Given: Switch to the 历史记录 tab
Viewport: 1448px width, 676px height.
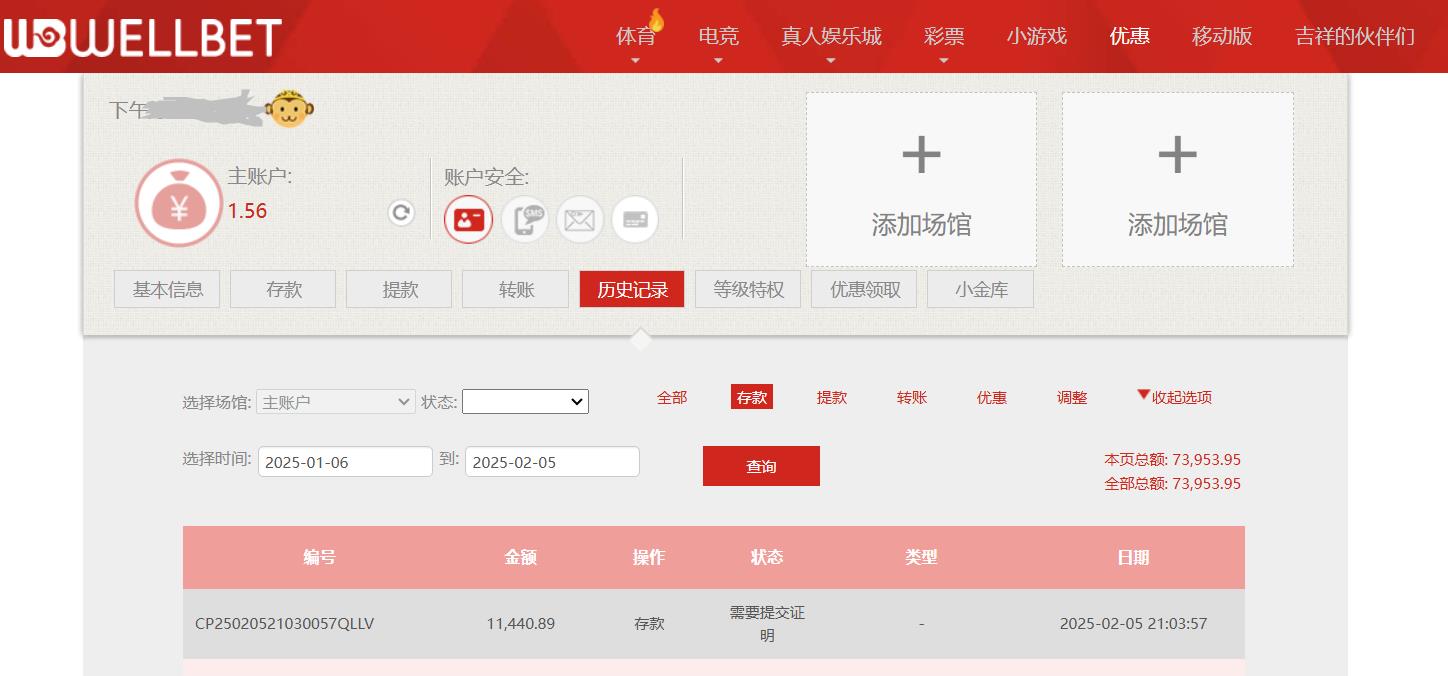Looking at the screenshot, I should [631, 288].
